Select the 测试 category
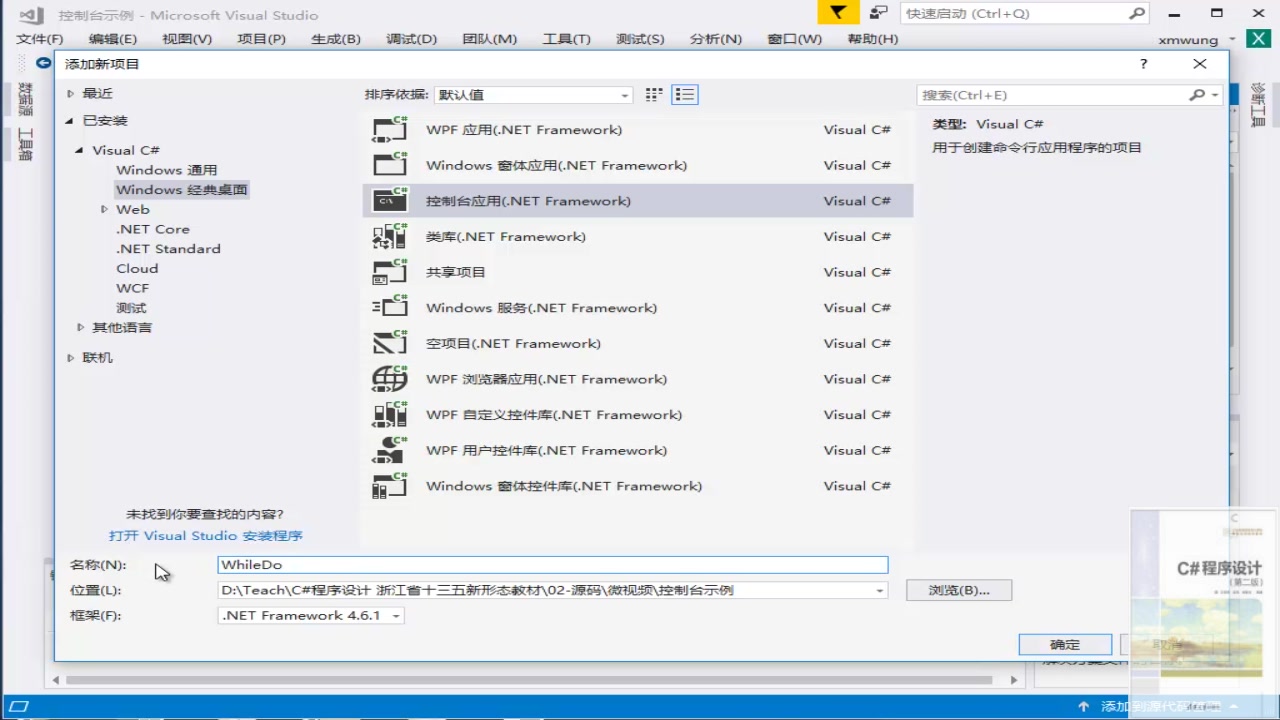The height and width of the screenshot is (720, 1280). point(131,308)
